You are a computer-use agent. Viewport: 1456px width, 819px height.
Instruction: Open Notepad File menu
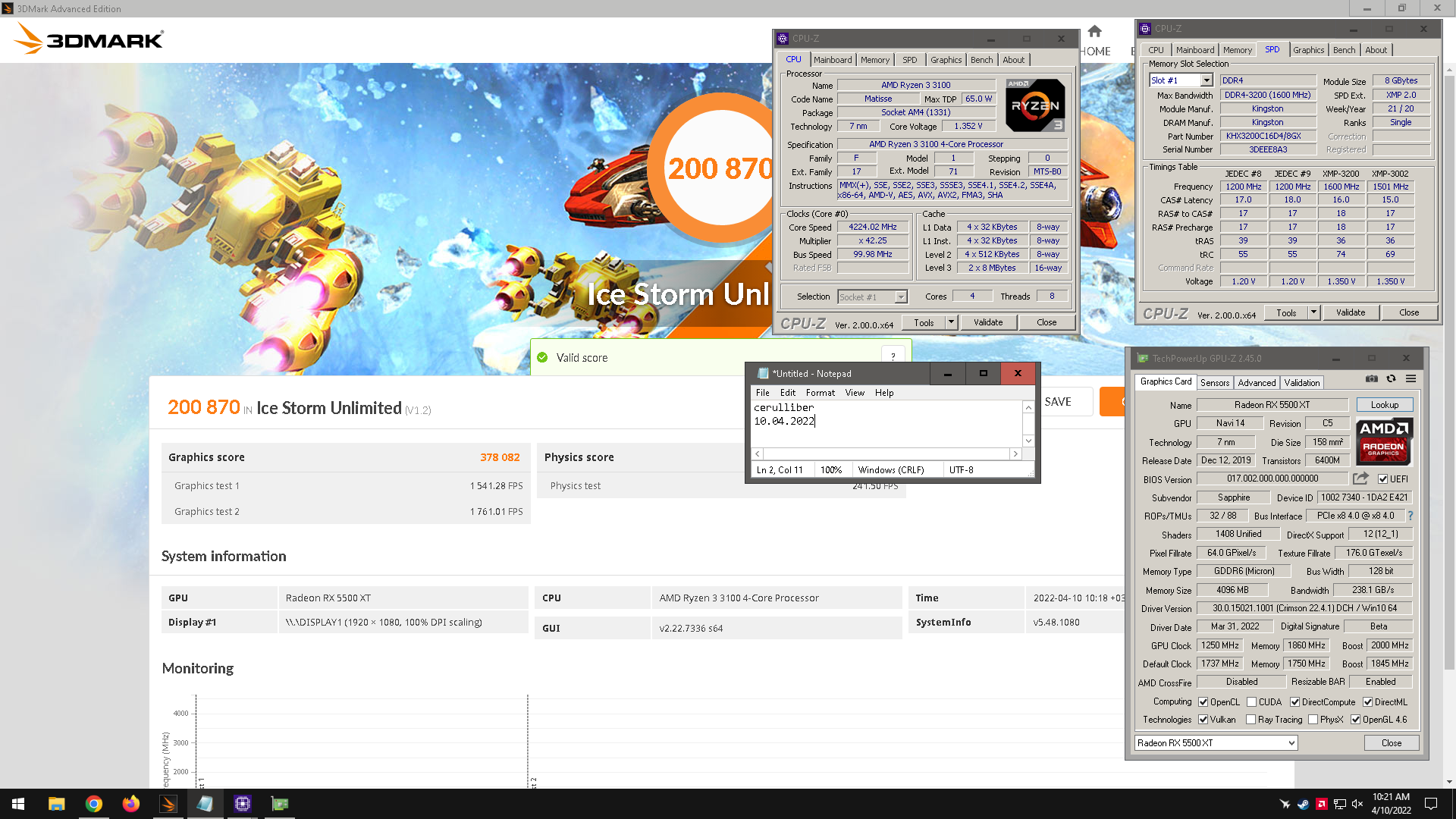point(762,393)
